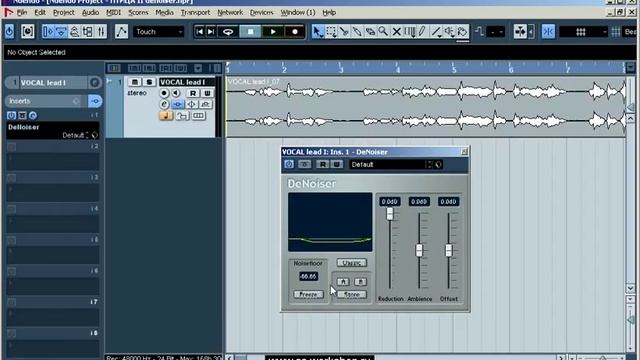
Task: Open the Network menu
Action: coord(230,13)
